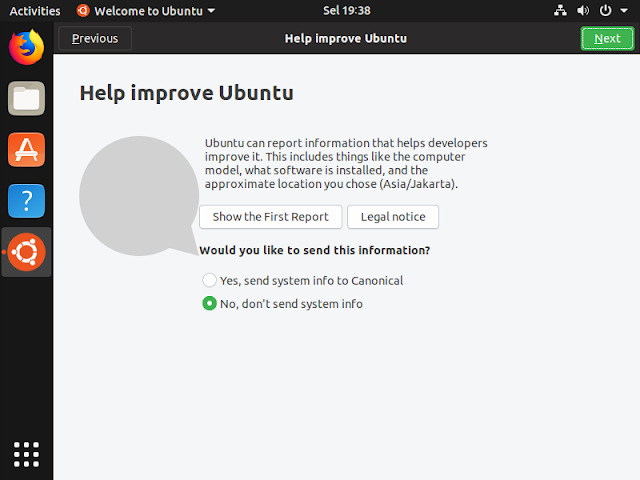Click the Help improve Ubuntu page heading
640x480 pixels.
tap(187, 93)
